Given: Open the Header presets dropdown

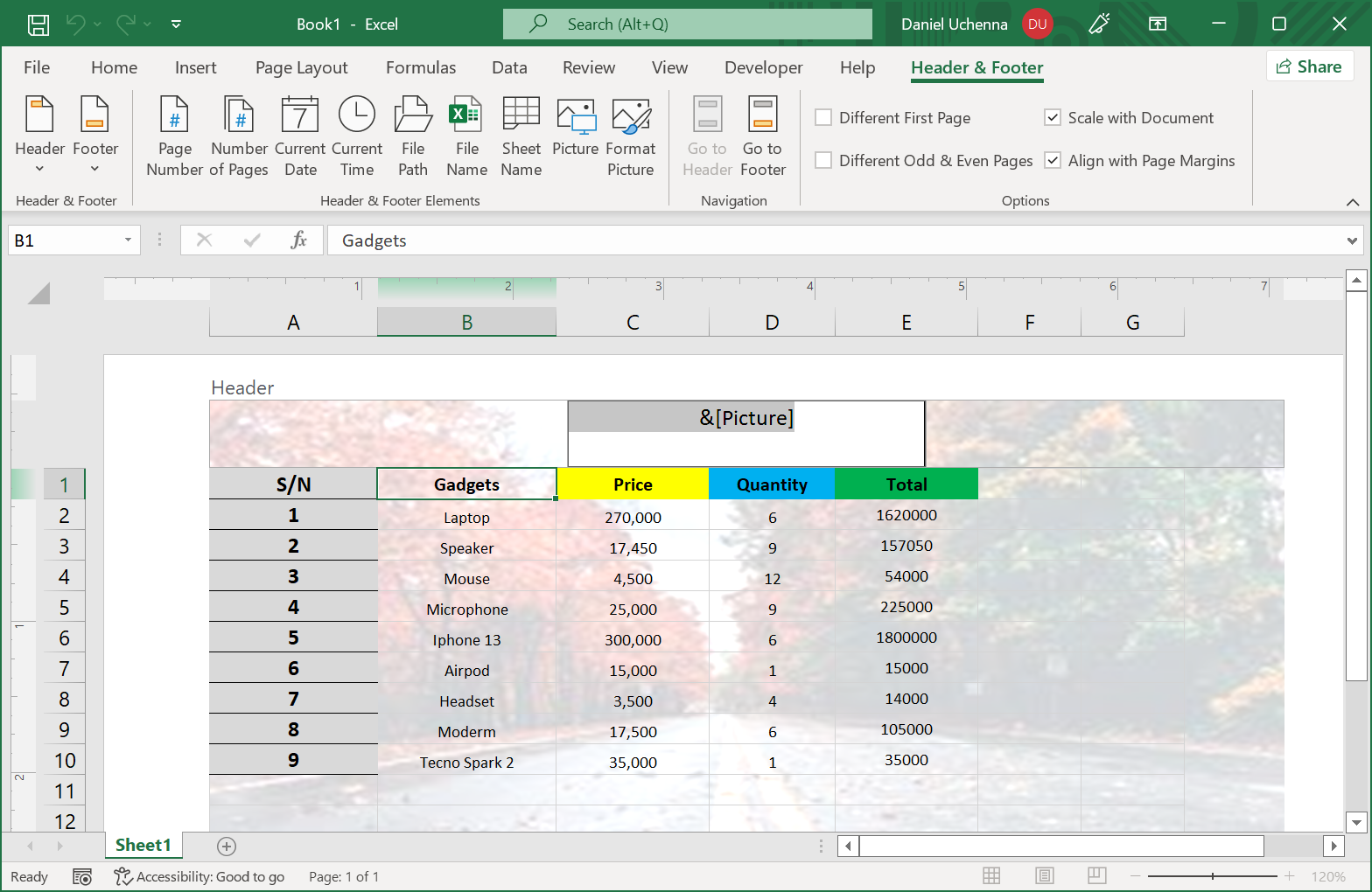Looking at the screenshot, I should pyautogui.click(x=39, y=136).
